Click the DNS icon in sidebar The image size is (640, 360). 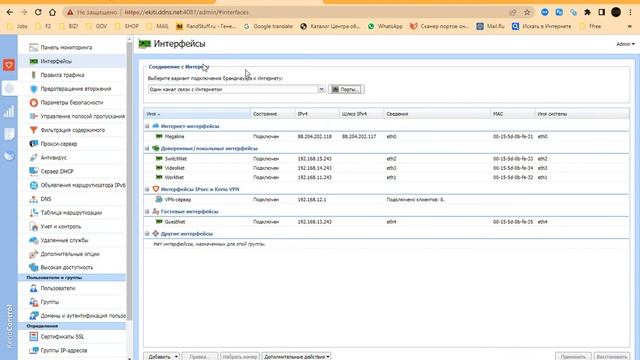tap(33, 199)
